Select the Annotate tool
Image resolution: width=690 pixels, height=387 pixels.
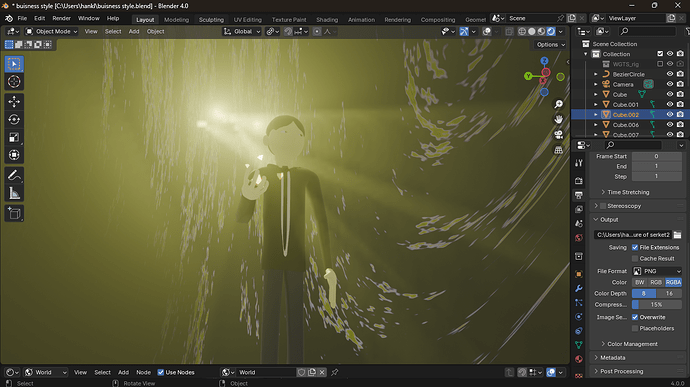point(14,175)
